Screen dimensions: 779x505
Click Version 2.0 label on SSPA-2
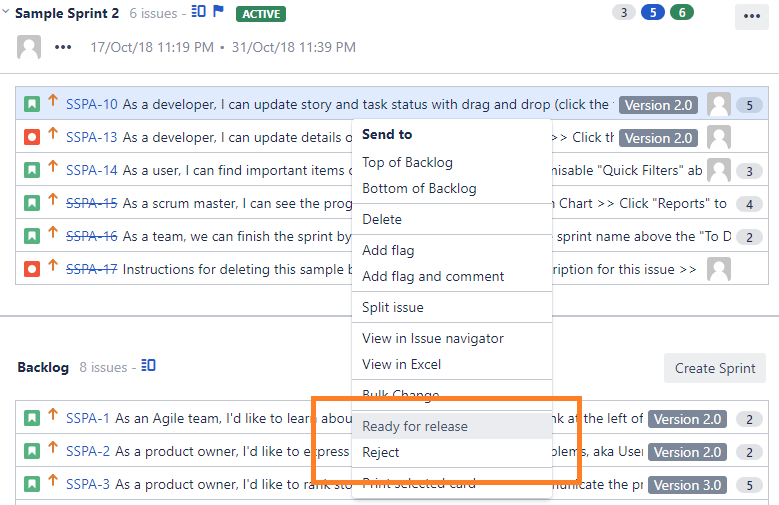coord(687,452)
